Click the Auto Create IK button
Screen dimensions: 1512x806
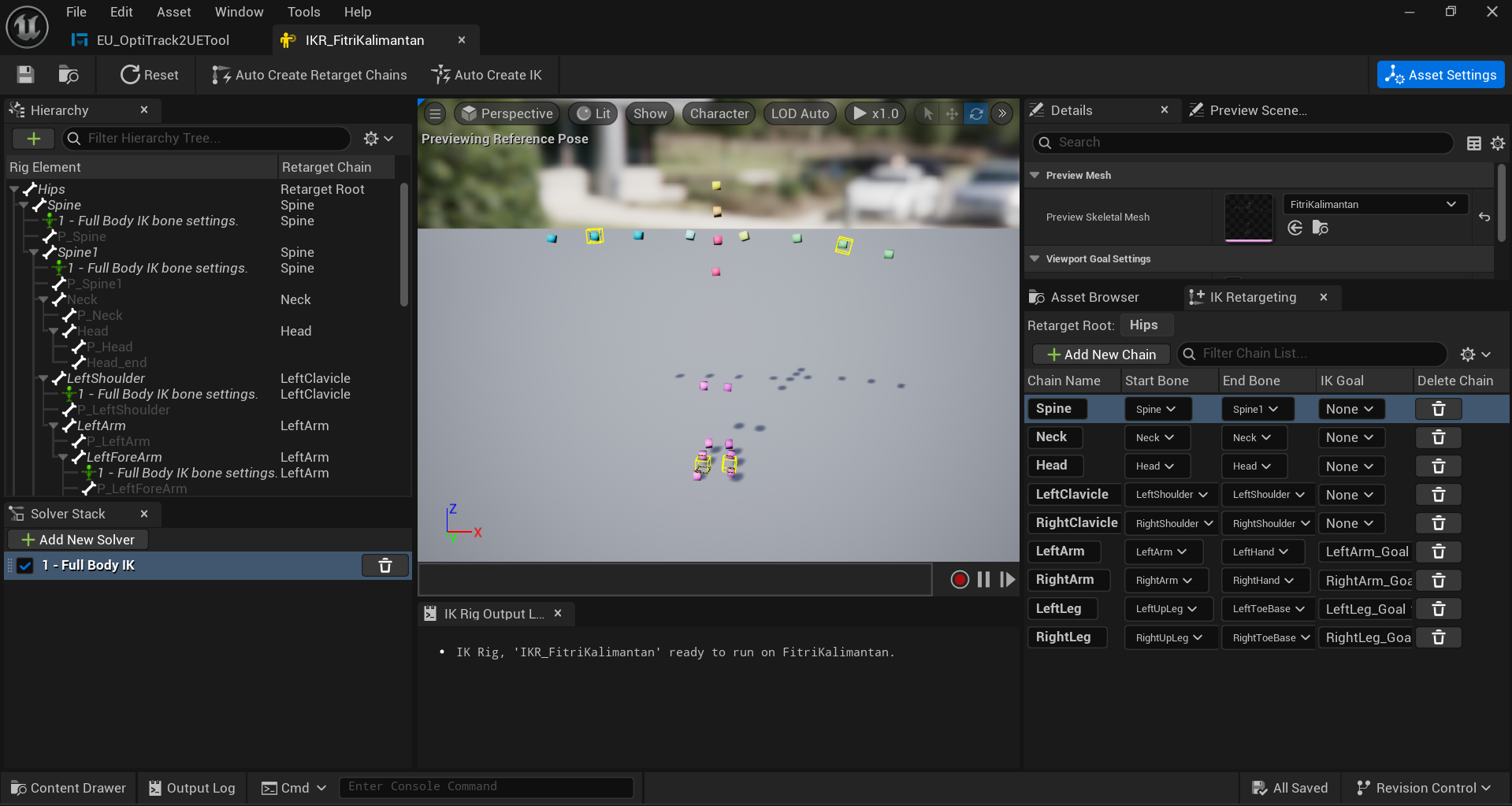(x=488, y=74)
